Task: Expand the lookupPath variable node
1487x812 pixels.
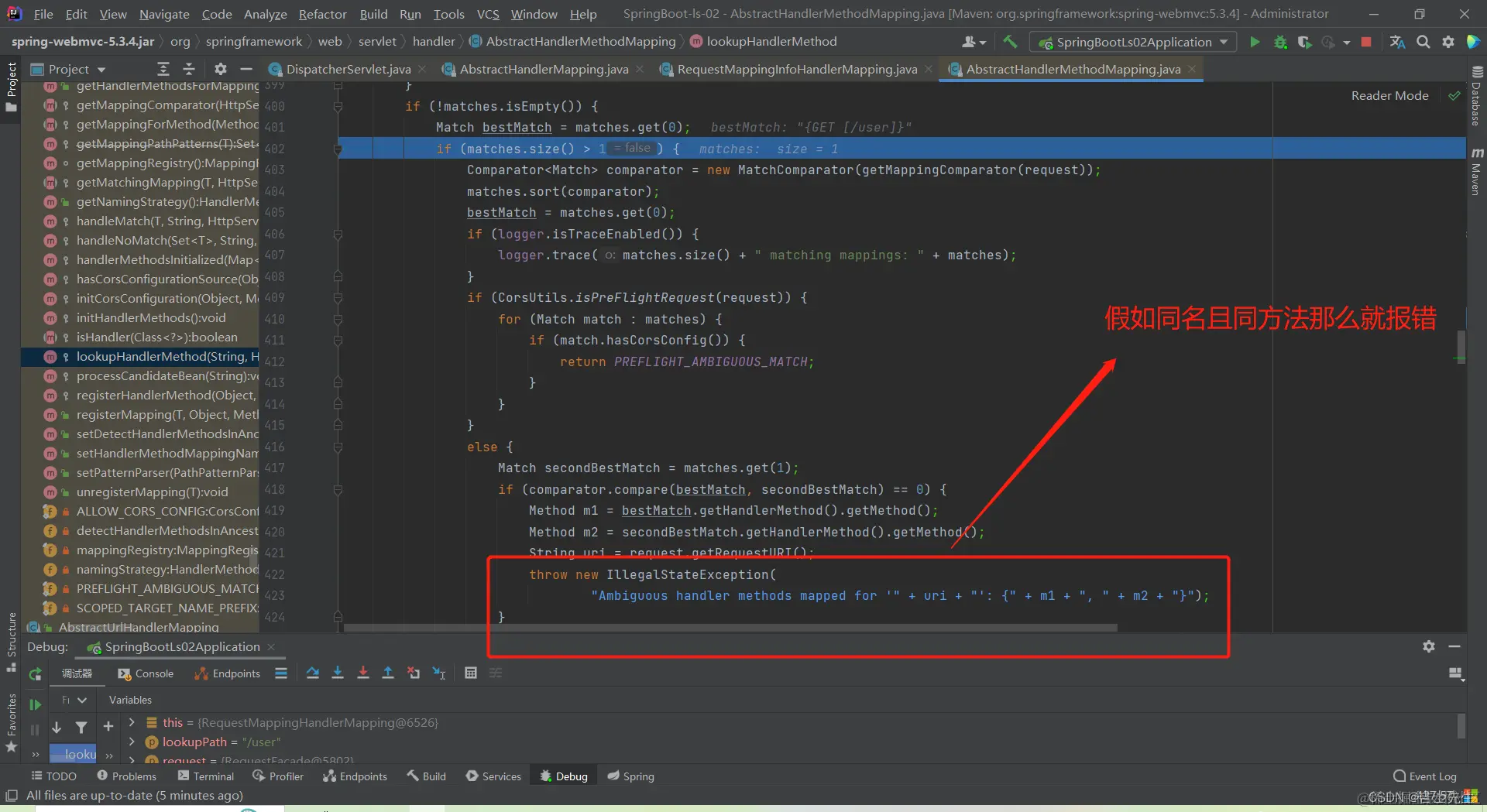Action: 132,742
